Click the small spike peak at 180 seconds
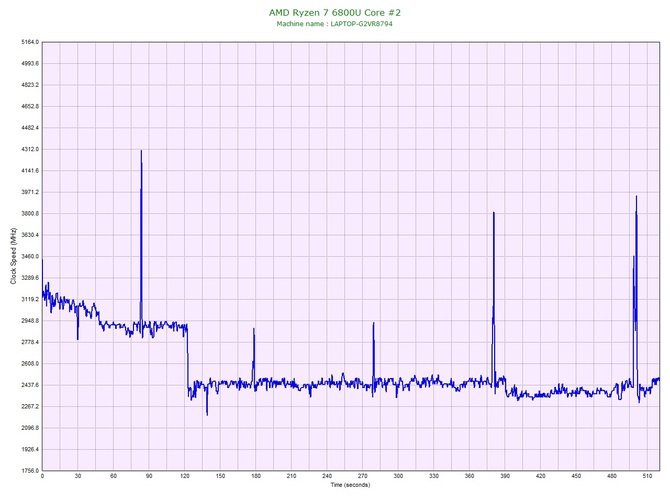Screen dimensions: 670x502 pyautogui.click(x=253, y=329)
